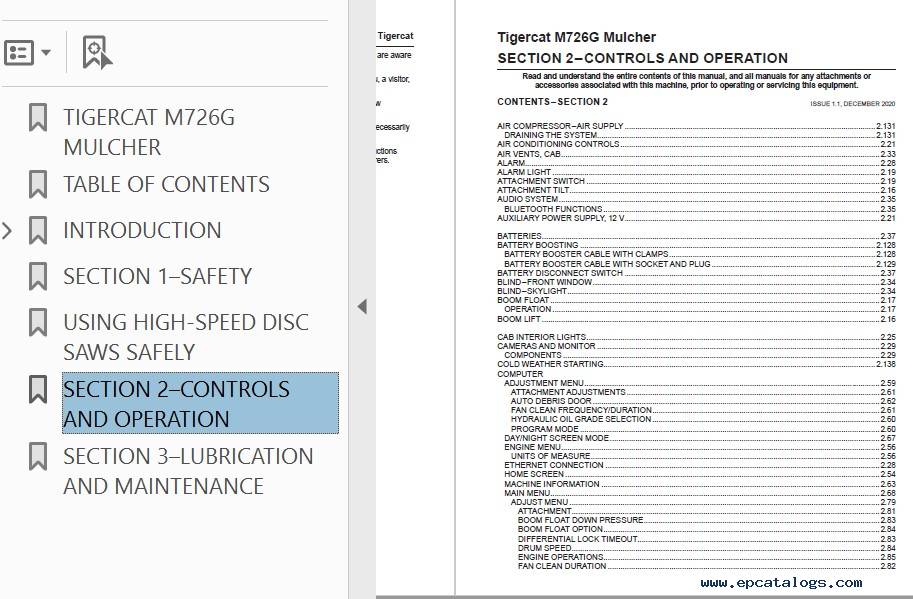Click the ENGINE OPERATIONS entry

point(707,557)
